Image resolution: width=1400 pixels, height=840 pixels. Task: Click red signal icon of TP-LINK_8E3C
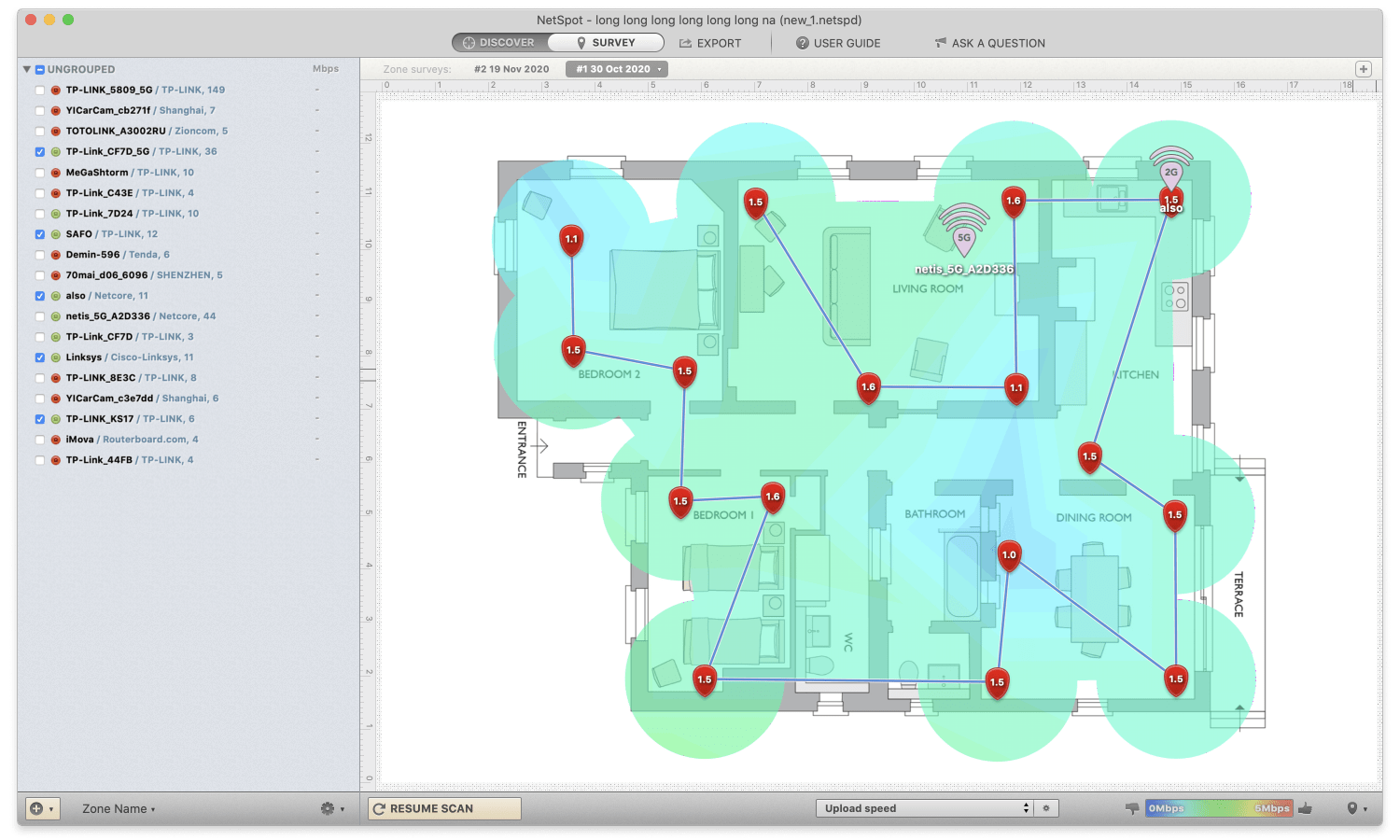pyautogui.click(x=56, y=378)
